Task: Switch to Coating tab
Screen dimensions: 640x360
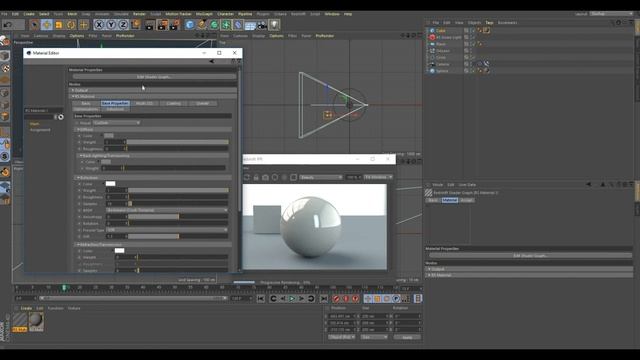Action: 173,103
